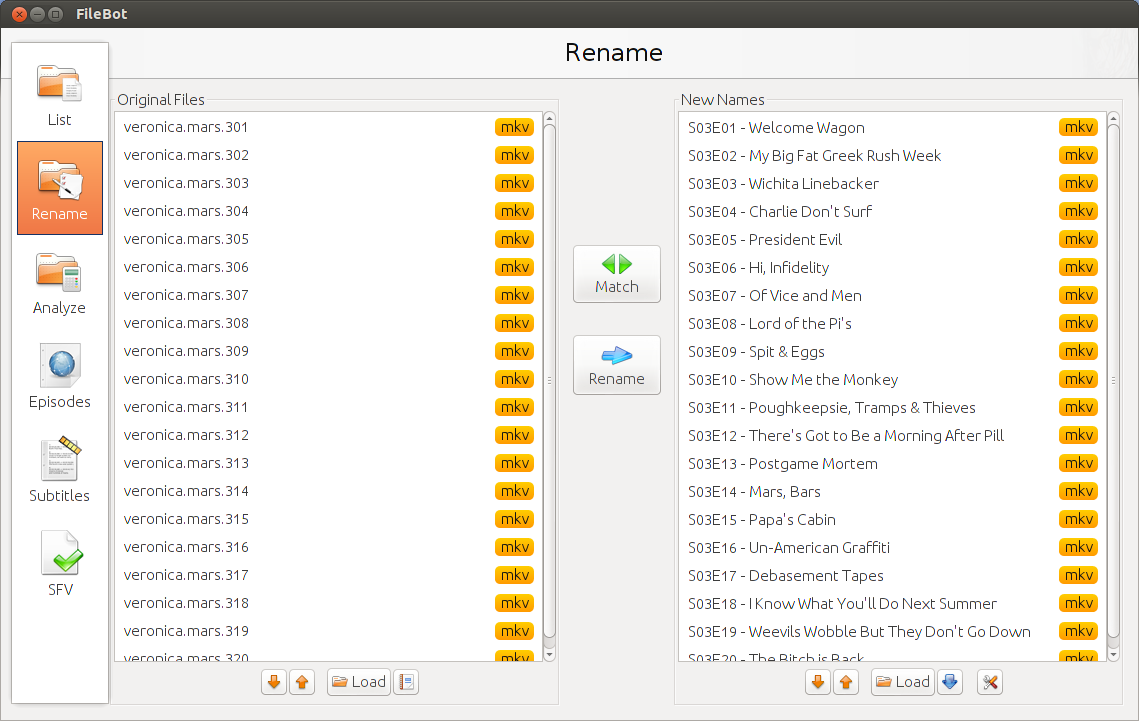Screen dimensions: 1139x721
Task: Select file veronica.mars.301
Action: [328, 127]
